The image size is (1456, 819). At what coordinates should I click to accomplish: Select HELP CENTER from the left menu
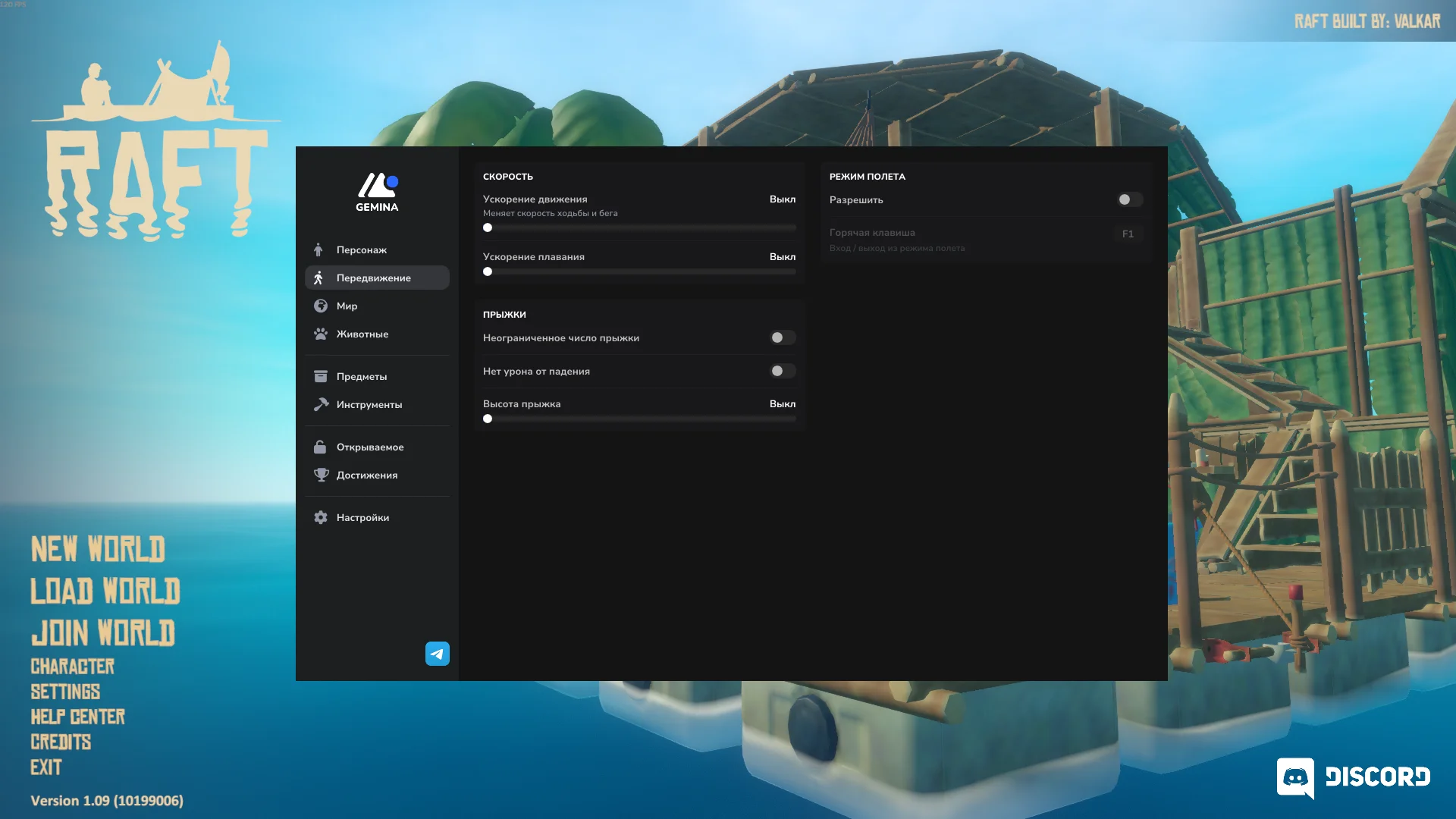coord(77,717)
